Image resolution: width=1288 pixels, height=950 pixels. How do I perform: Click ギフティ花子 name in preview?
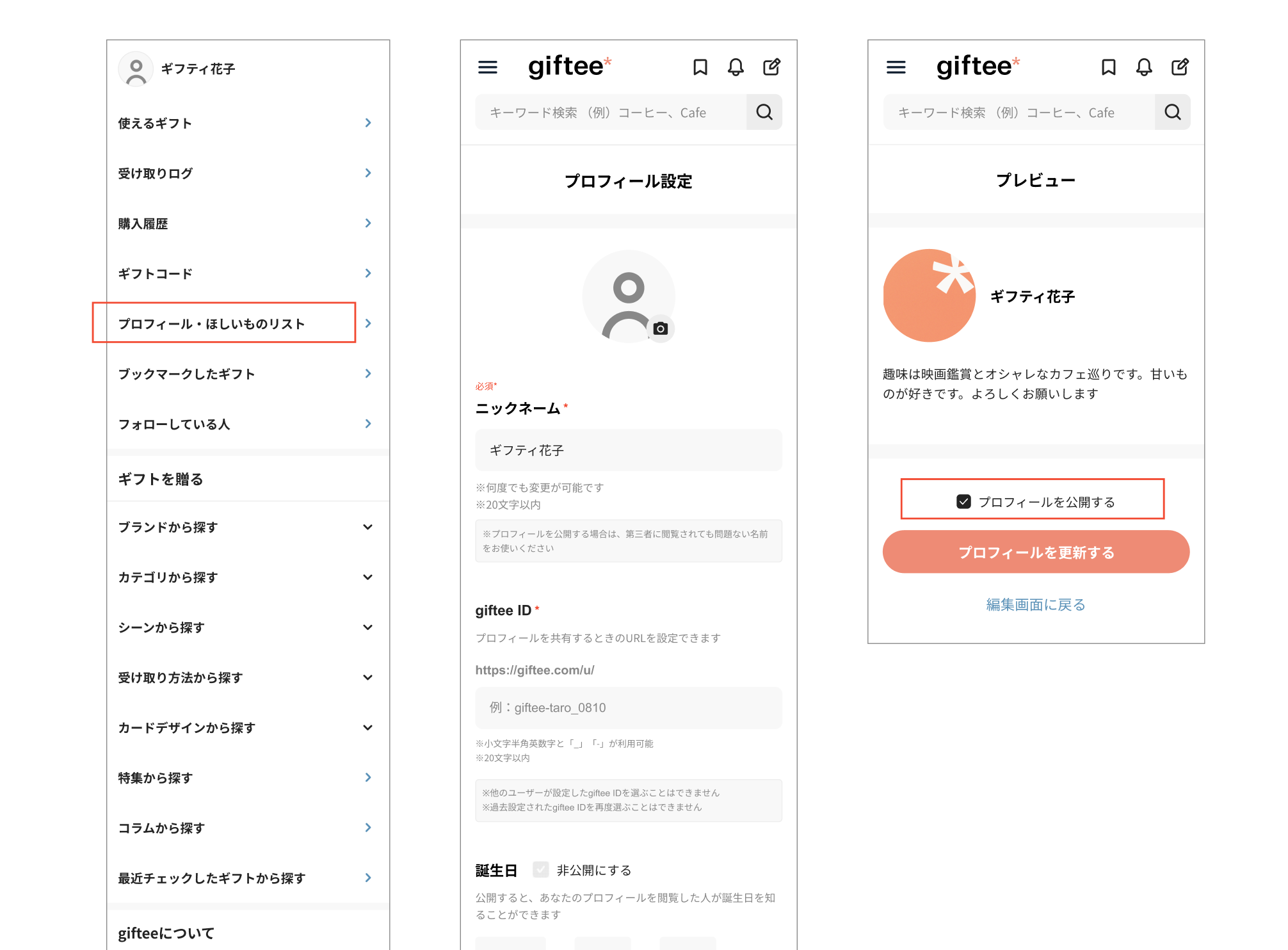coord(1033,296)
